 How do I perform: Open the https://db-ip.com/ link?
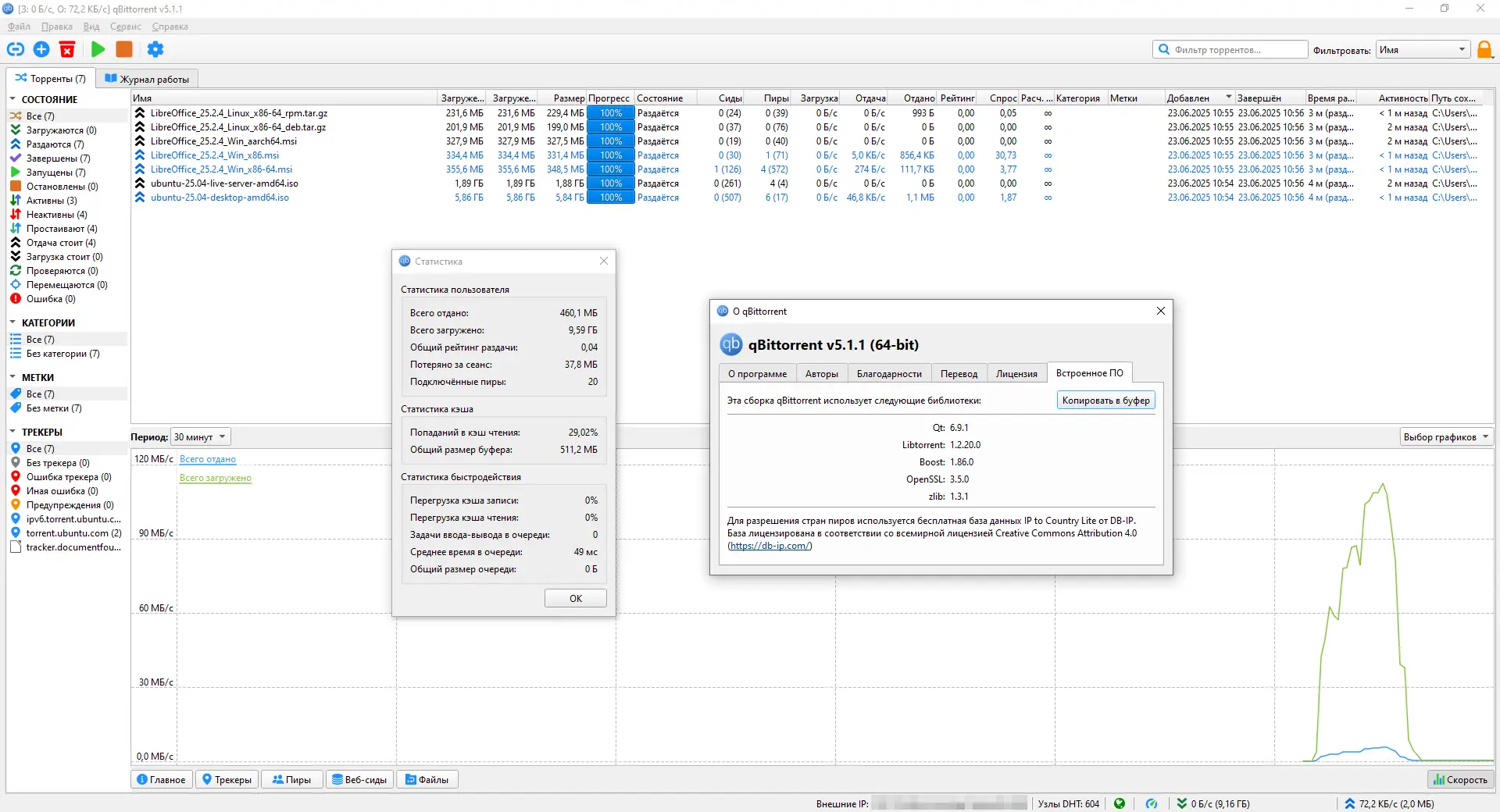[x=770, y=546]
